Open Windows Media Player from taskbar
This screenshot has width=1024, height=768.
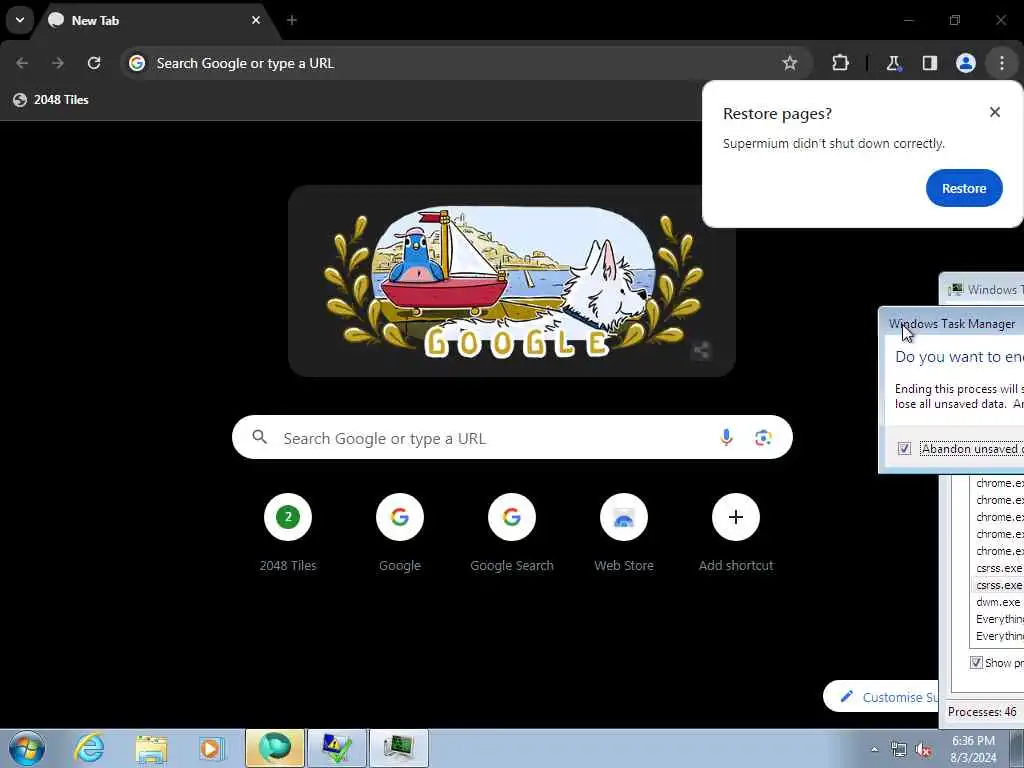(212, 748)
